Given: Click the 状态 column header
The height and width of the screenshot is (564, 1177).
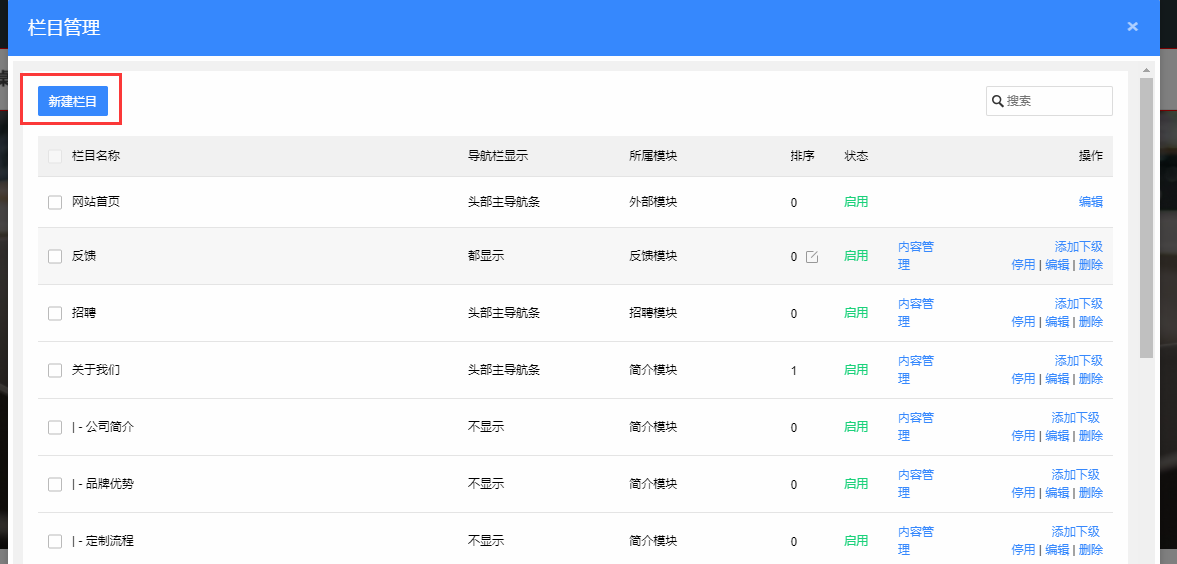Looking at the screenshot, I should (856, 156).
